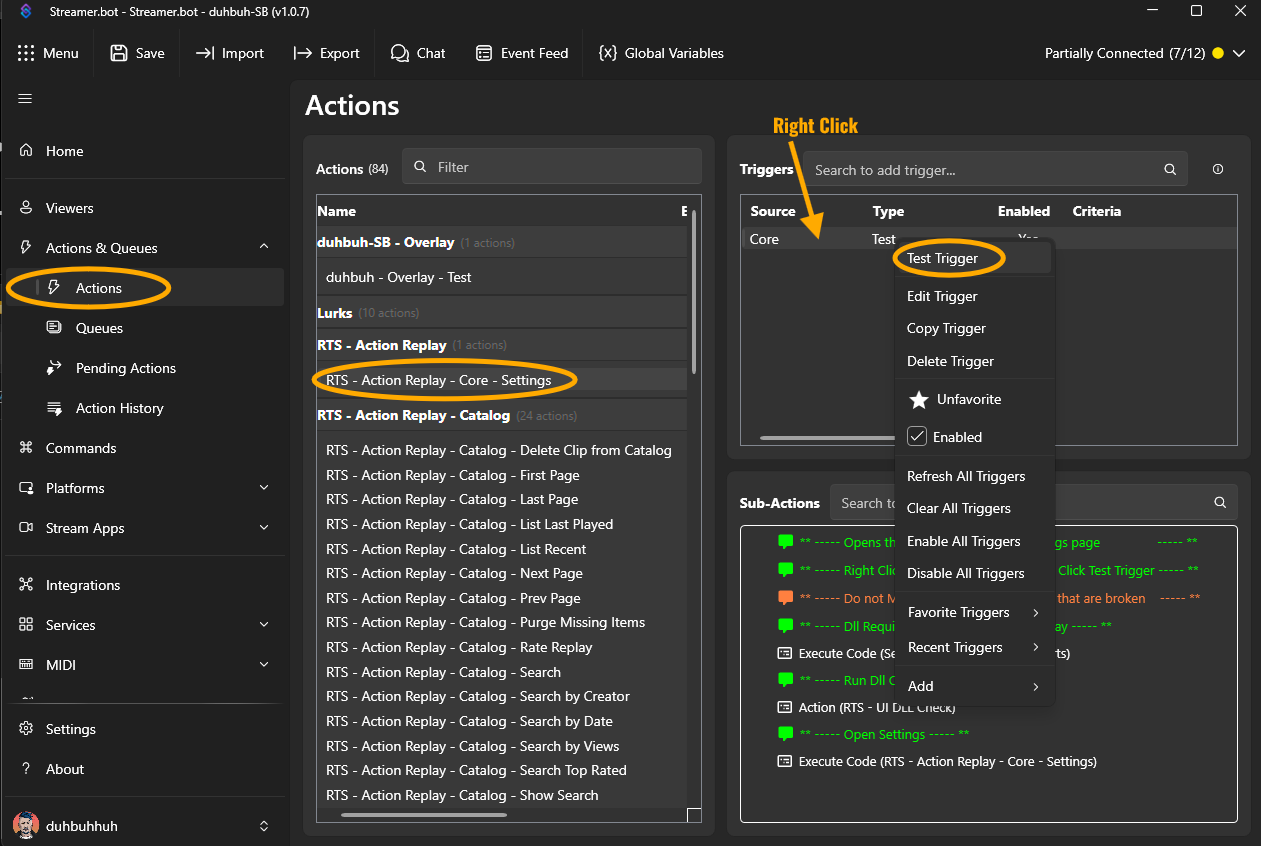Viewport: 1261px width, 846px height.
Task: Click the Viewers person icon
Action: pyautogui.click(x=27, y=208)
